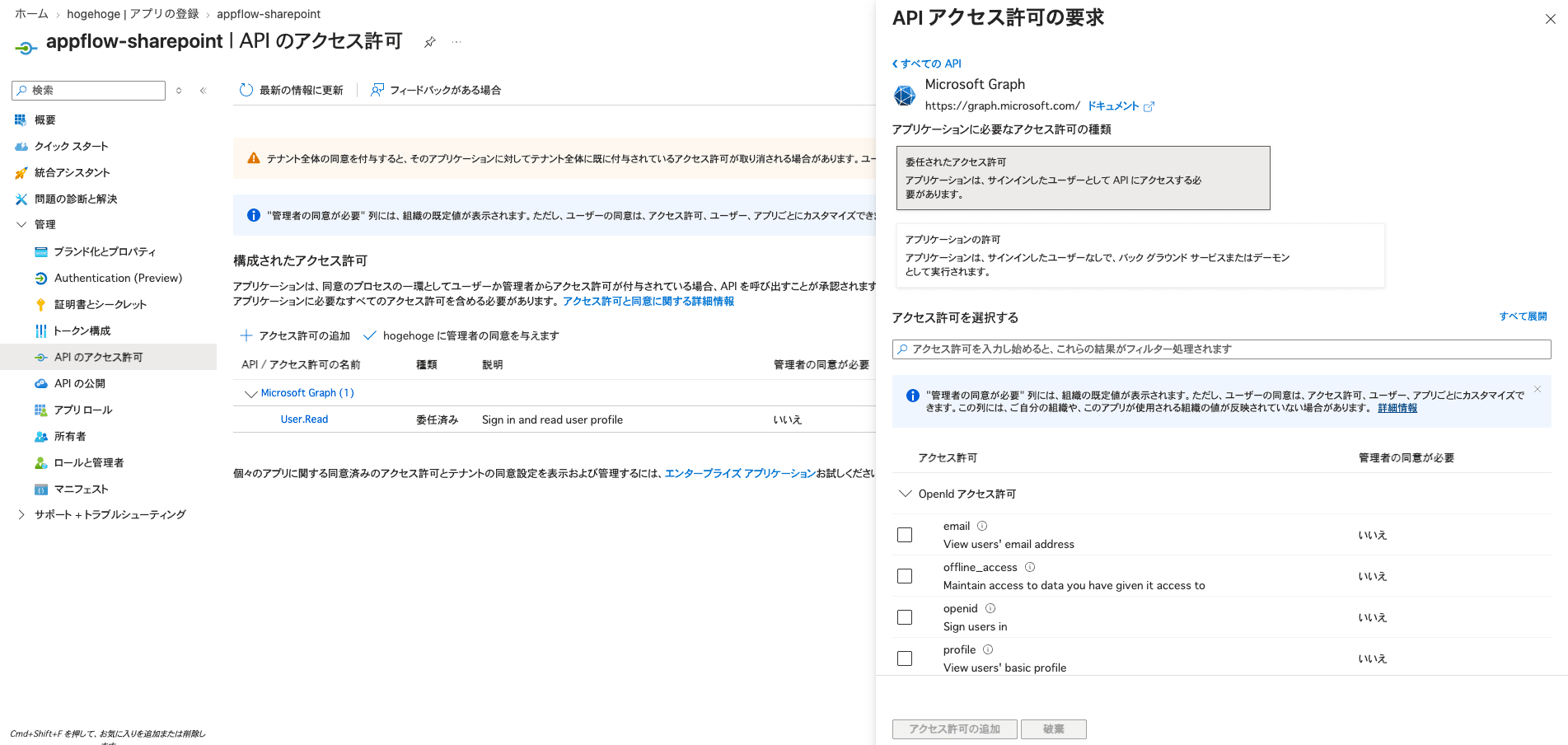Pin the appflow-sharepoint page with pin icon
The width and height of the screenshot is (1568, 745).
click(x=429, y=42)
